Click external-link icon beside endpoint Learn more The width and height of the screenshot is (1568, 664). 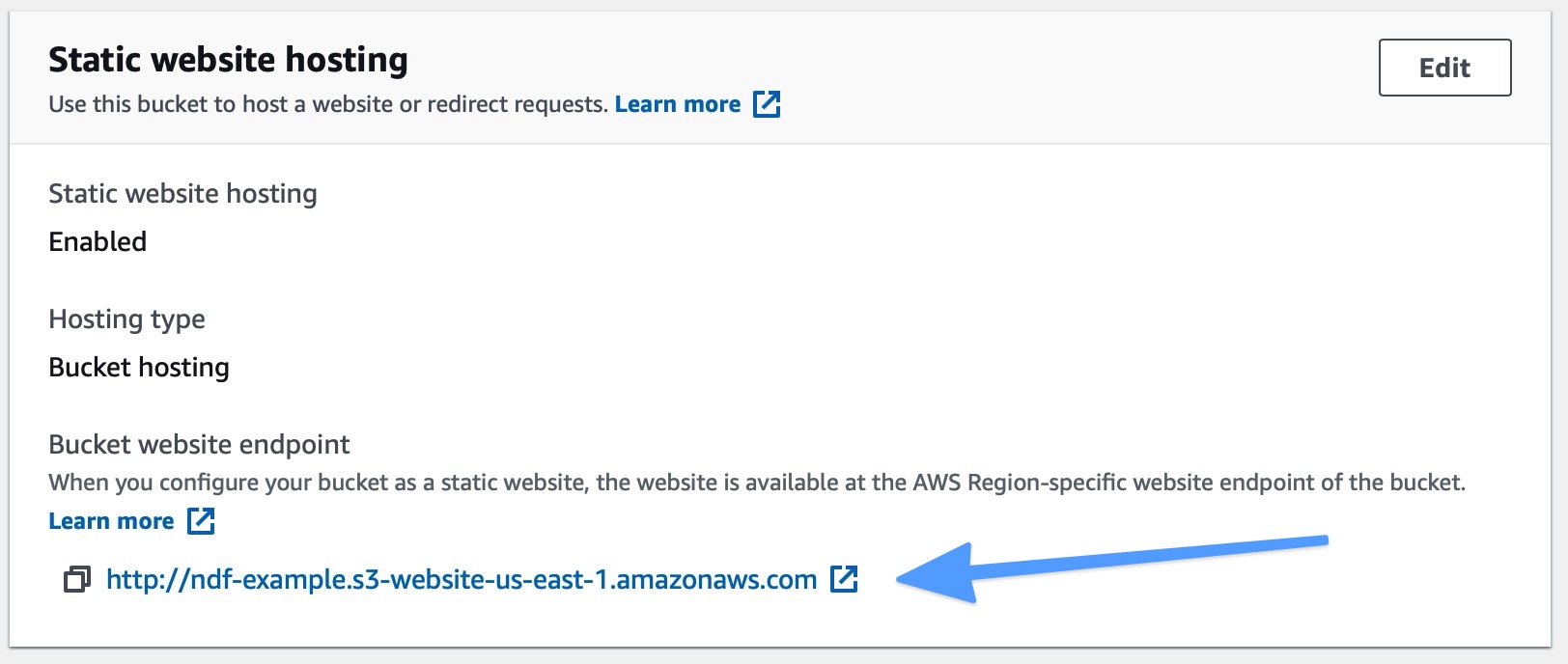(201, 521)
